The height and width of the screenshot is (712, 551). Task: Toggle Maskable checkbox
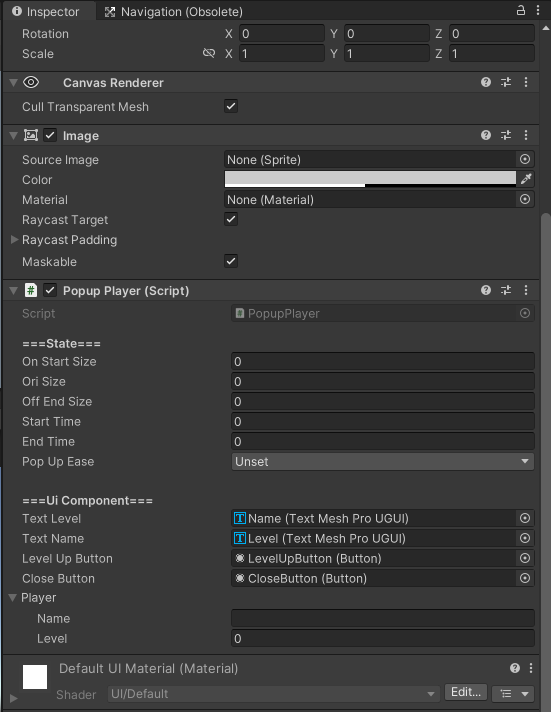click(x=231, y=261)
